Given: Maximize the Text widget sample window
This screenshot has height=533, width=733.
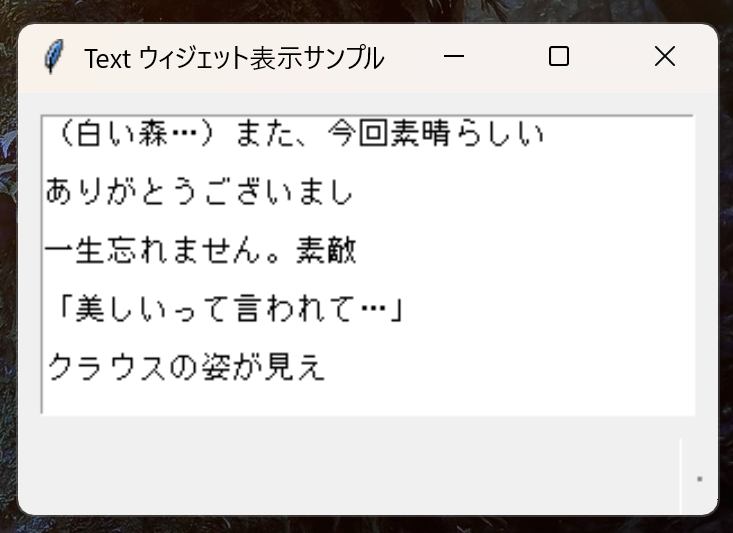Looking at the screenshot, I should (x=559, y=57).
